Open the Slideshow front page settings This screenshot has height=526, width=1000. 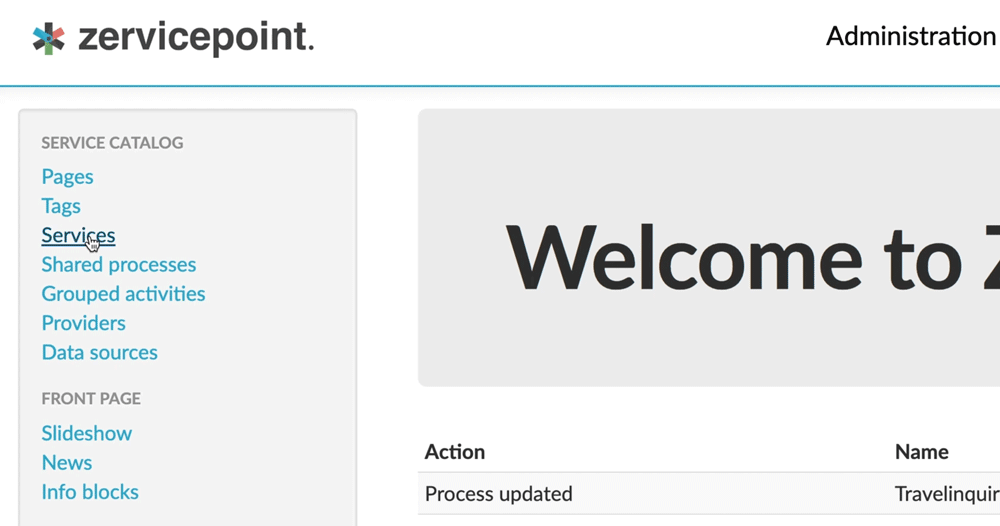coord(86,433)
